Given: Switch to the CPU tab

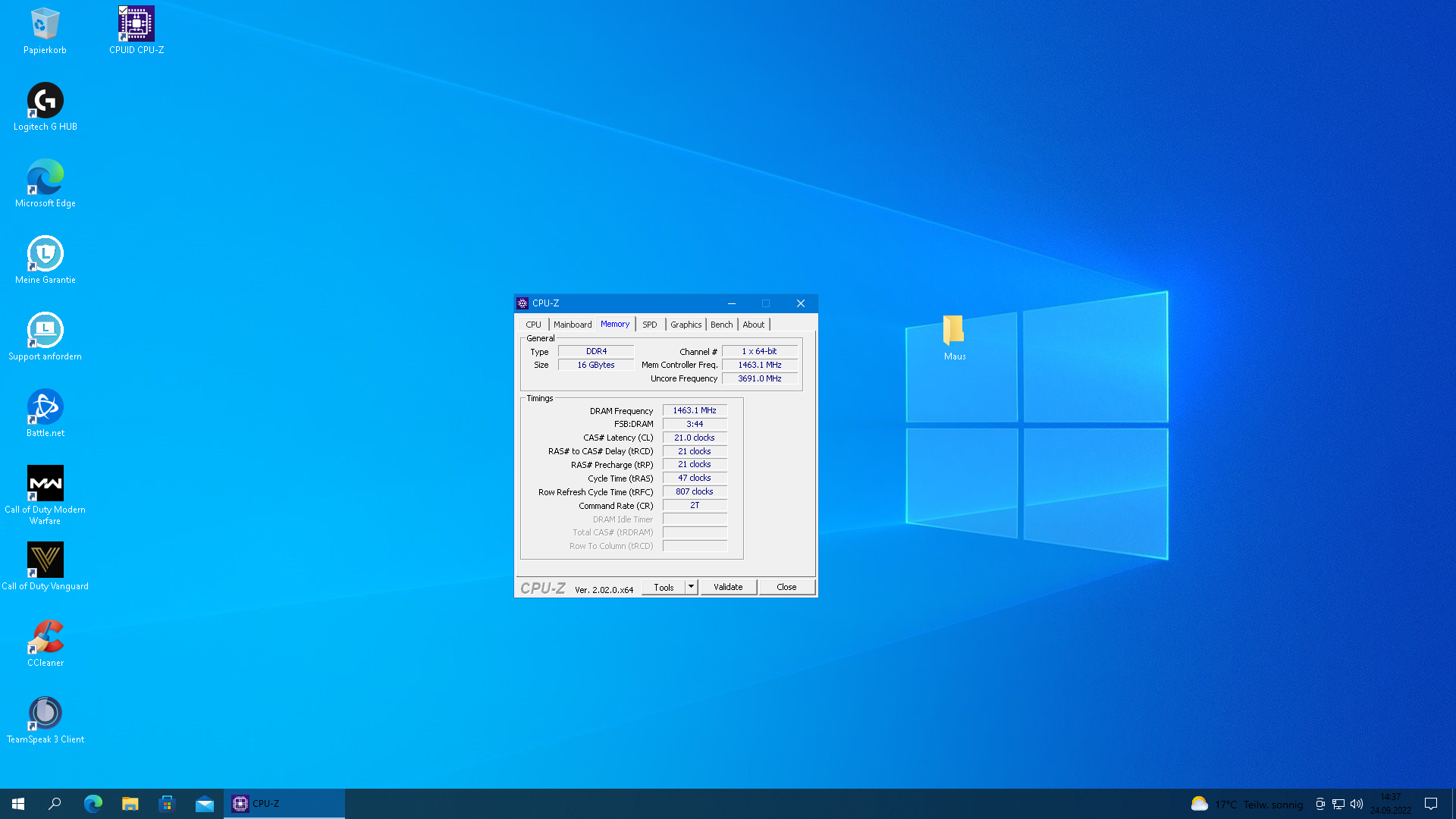Looking at the screenshot, I should tap(534, 325).
